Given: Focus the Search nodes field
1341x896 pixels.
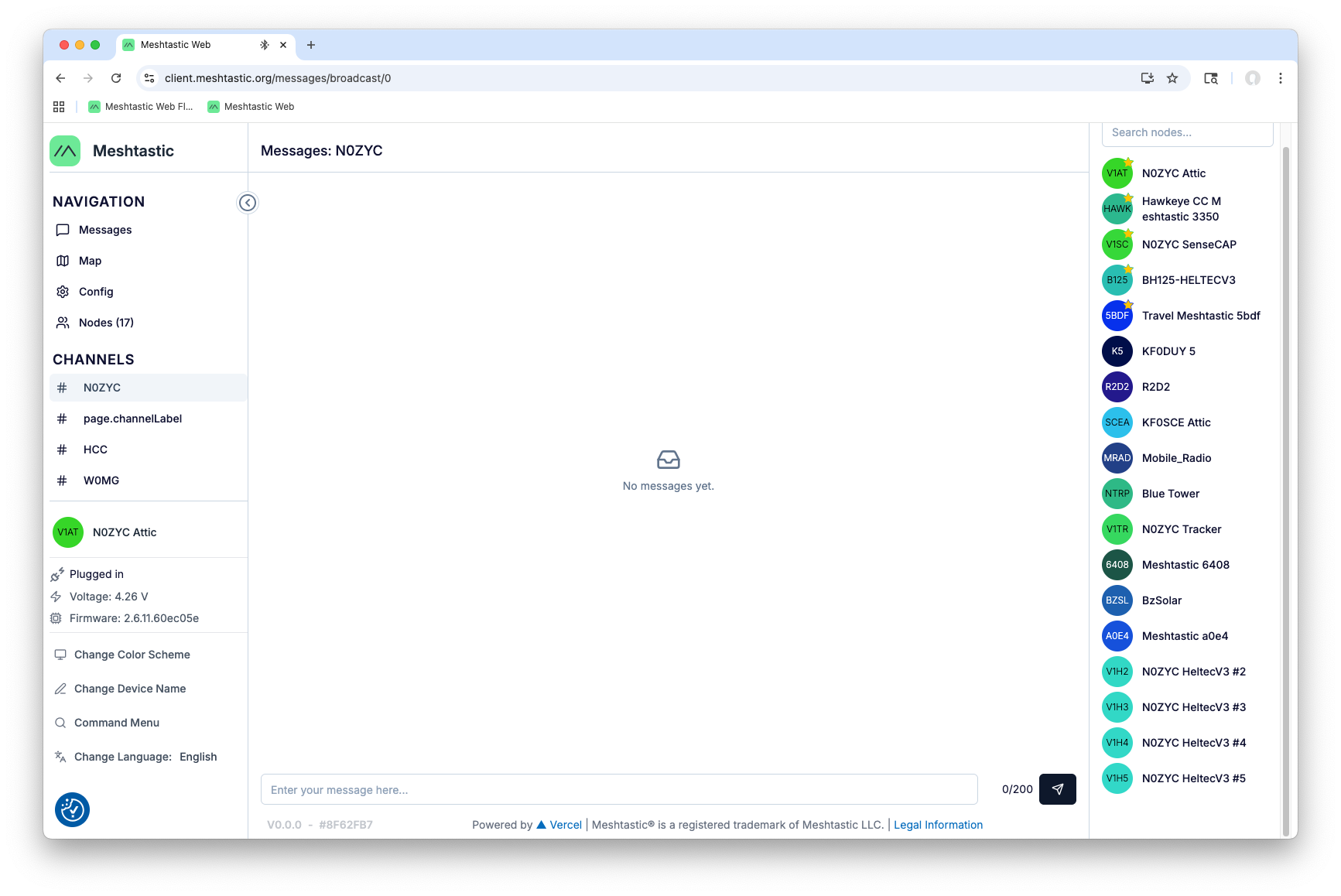Looking at the screenshot, I should click(x=1186, y=133).
